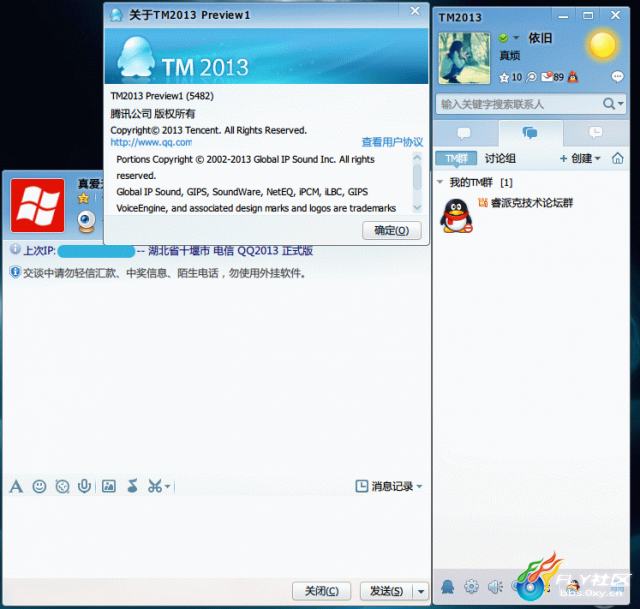This screenshot has height=609, width=640.
Task: Click the green online status icon
Action: point(503,38)
